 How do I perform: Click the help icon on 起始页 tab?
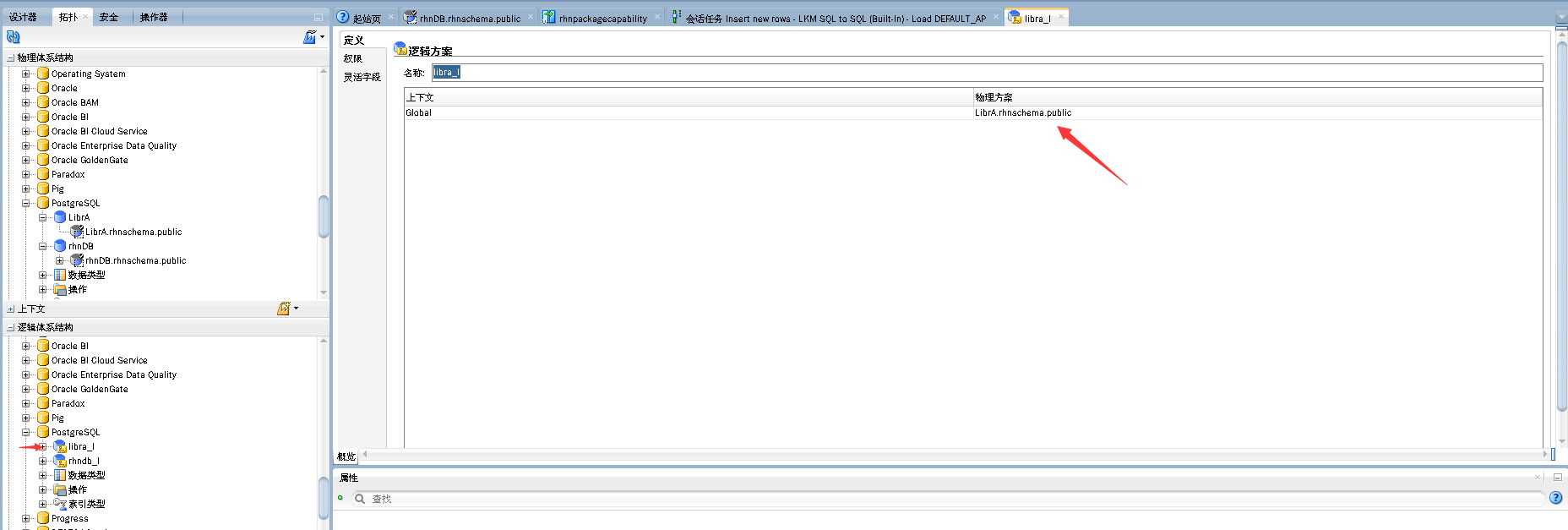343,17
